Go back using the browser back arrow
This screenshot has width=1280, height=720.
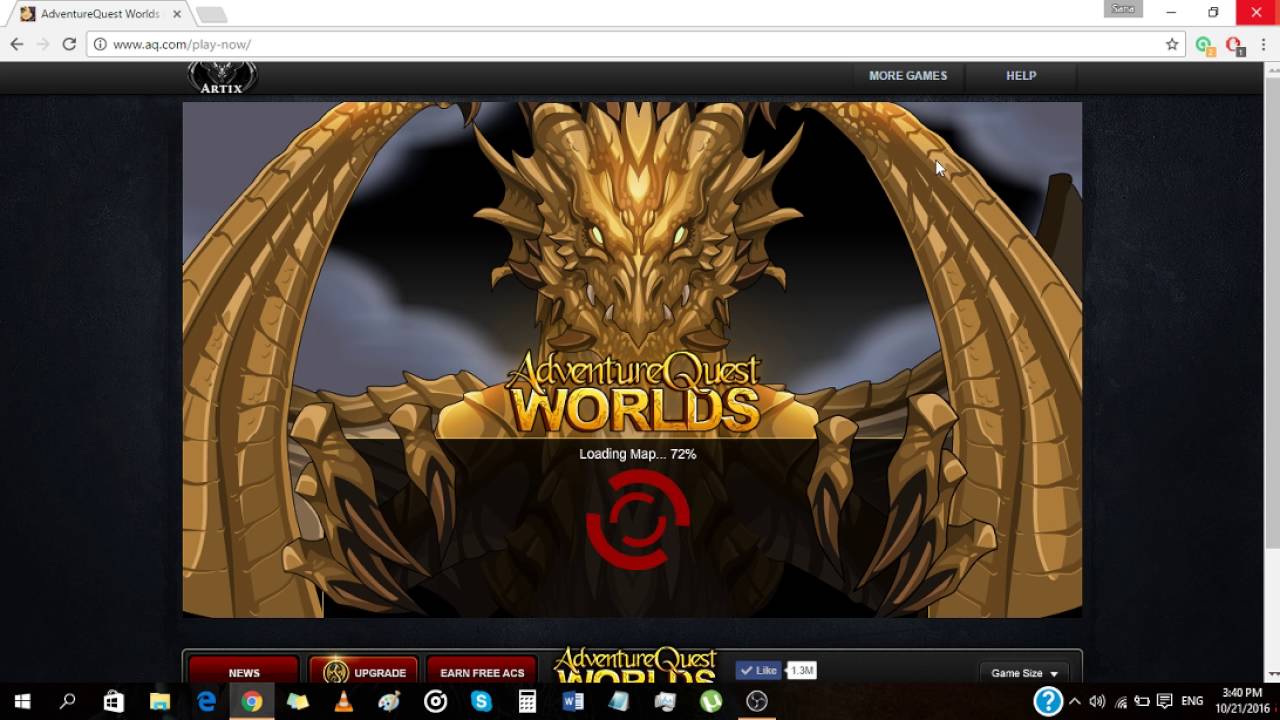(x=17, y=44)
